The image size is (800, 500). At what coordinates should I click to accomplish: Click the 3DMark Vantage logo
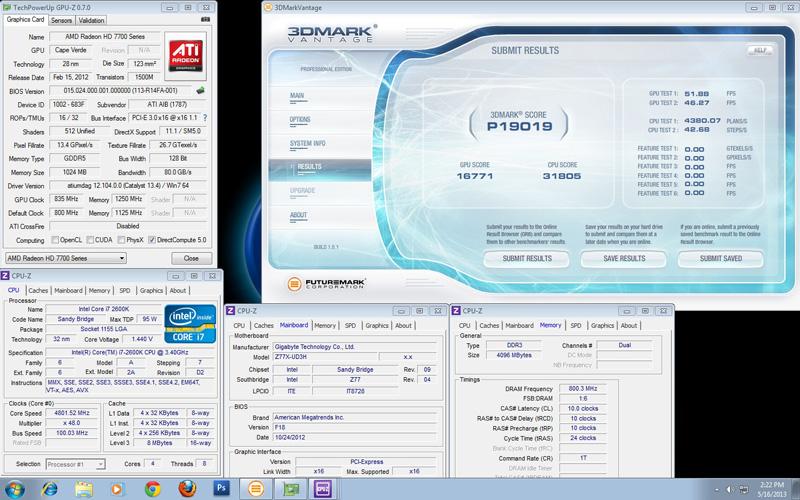pyautogui.click(x=332, y=34)
